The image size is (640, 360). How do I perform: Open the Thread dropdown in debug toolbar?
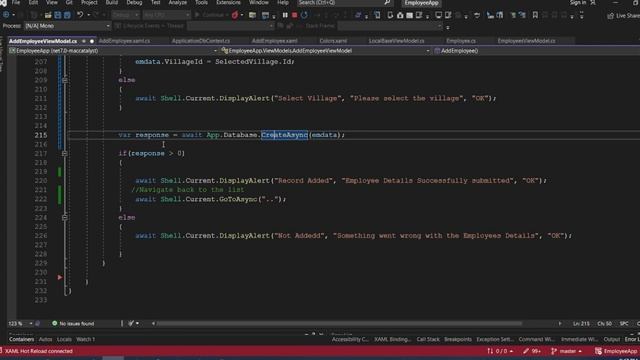coord(231,26)
